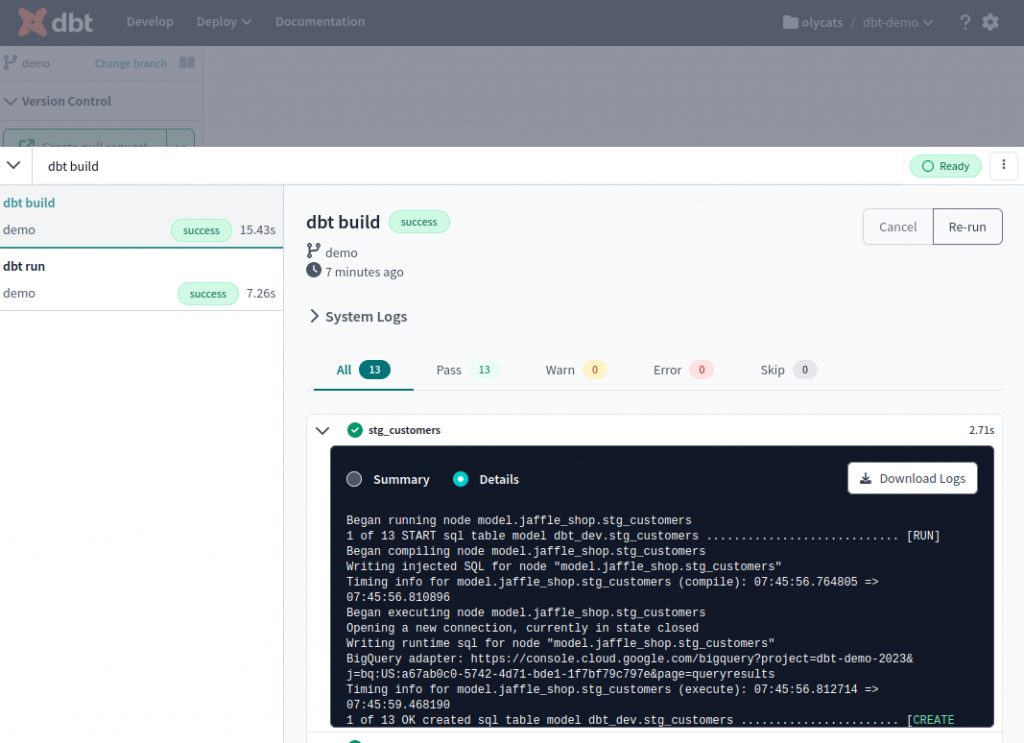Collapse the command drawer chevron beside dbt build

pyautogui.click(x=14, y=165)
